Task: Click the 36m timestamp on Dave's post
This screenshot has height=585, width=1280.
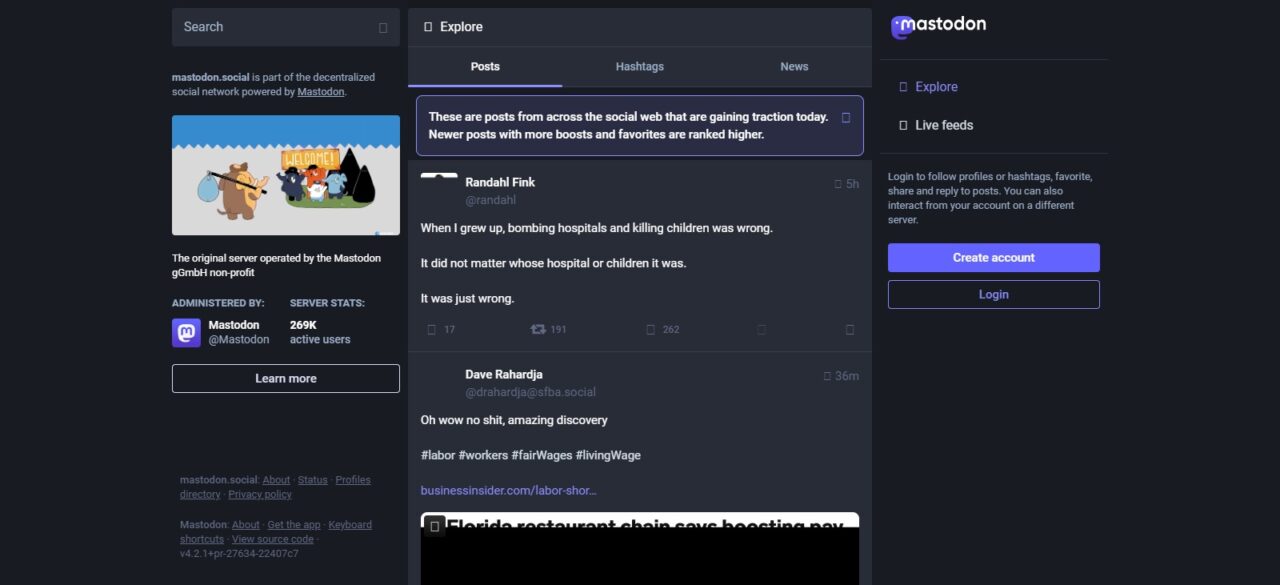Action: point(847,376)
